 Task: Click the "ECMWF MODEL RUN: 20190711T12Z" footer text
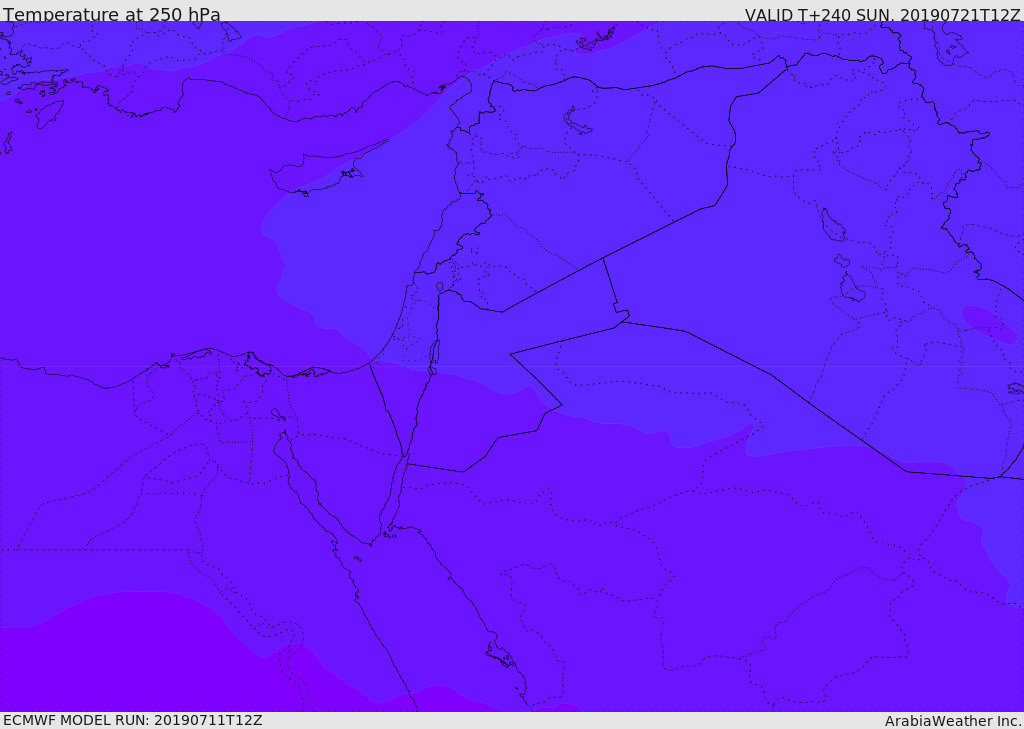pos(133,720)
